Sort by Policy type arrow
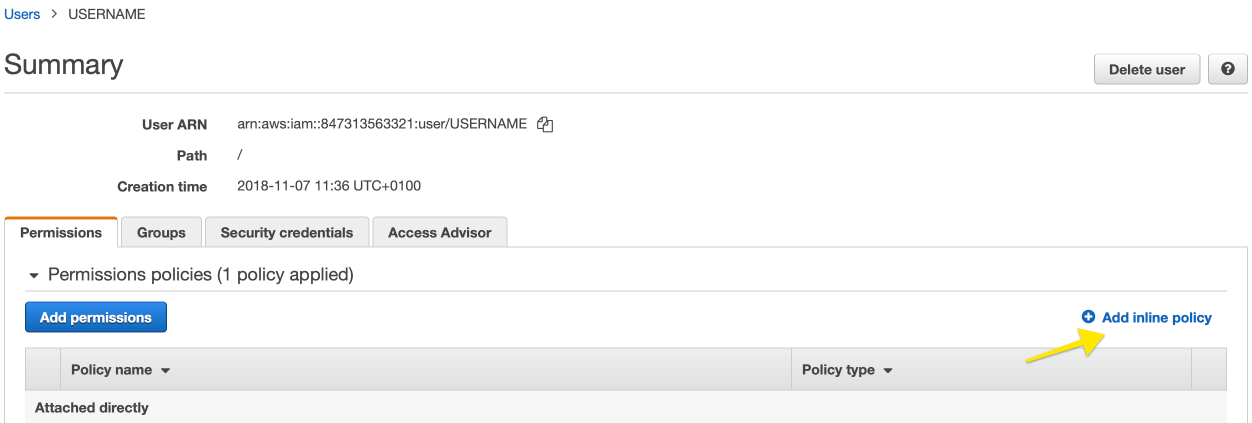 click(888, 371)
